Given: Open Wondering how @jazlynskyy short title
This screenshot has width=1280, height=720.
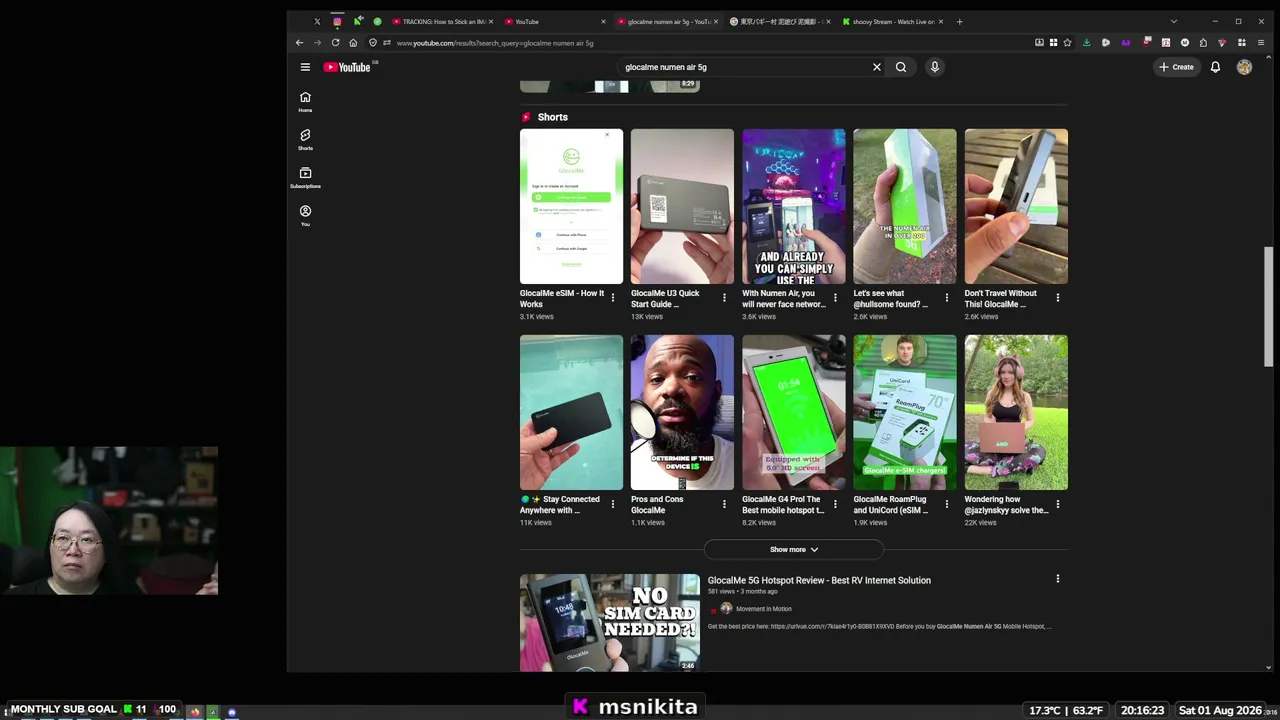Looking at the screenshot, I should 1006,504.
